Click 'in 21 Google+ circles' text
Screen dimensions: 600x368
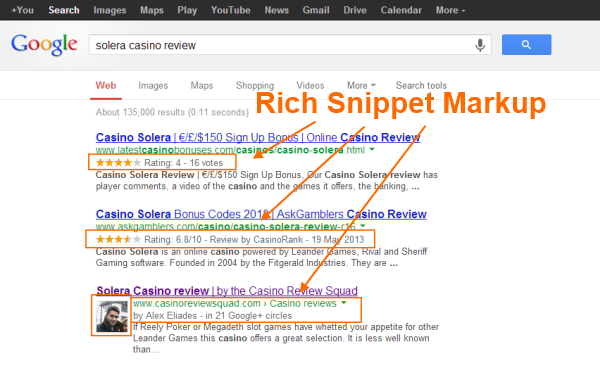click(249, 316)
